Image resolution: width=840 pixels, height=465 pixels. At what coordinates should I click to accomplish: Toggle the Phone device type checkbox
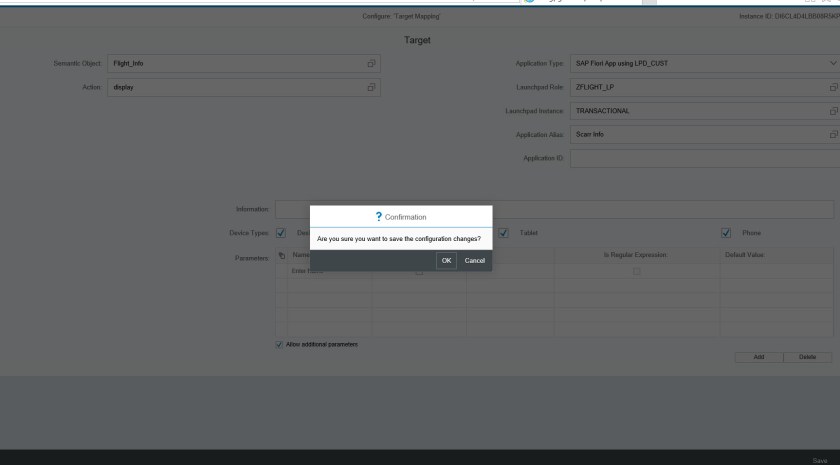726,232
